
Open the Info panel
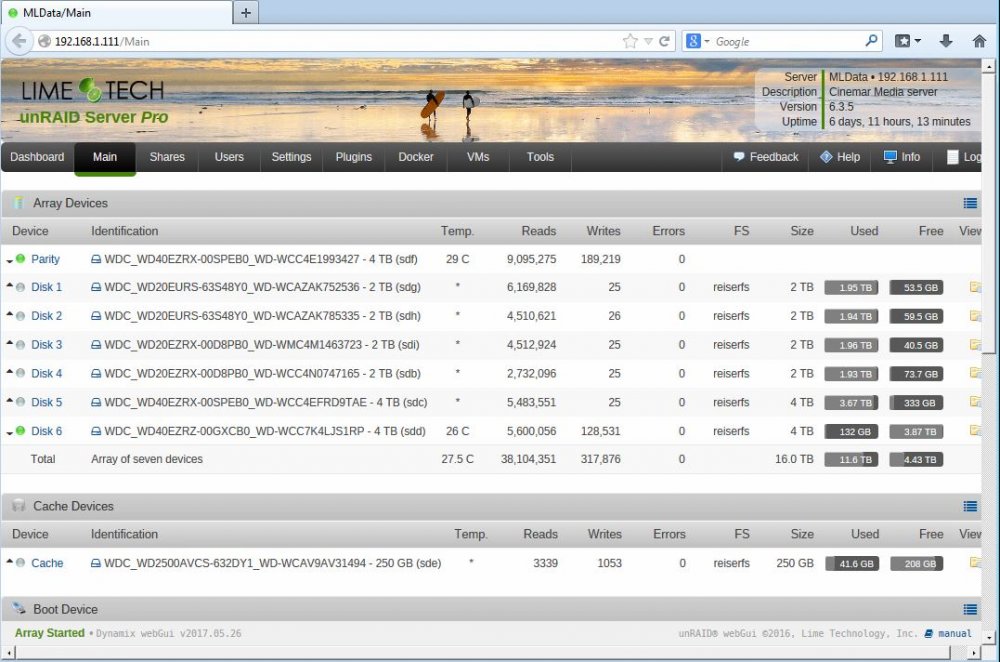902,157
